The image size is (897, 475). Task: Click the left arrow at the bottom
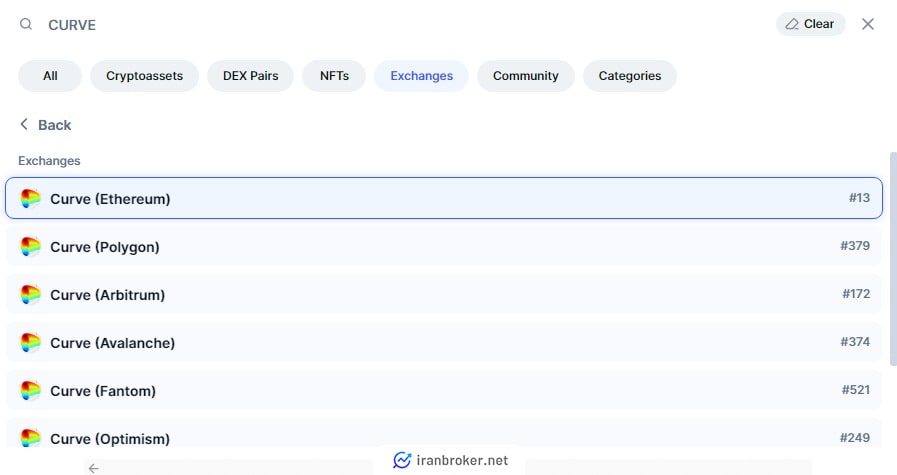pyautogui.click(x=94, y=468)
